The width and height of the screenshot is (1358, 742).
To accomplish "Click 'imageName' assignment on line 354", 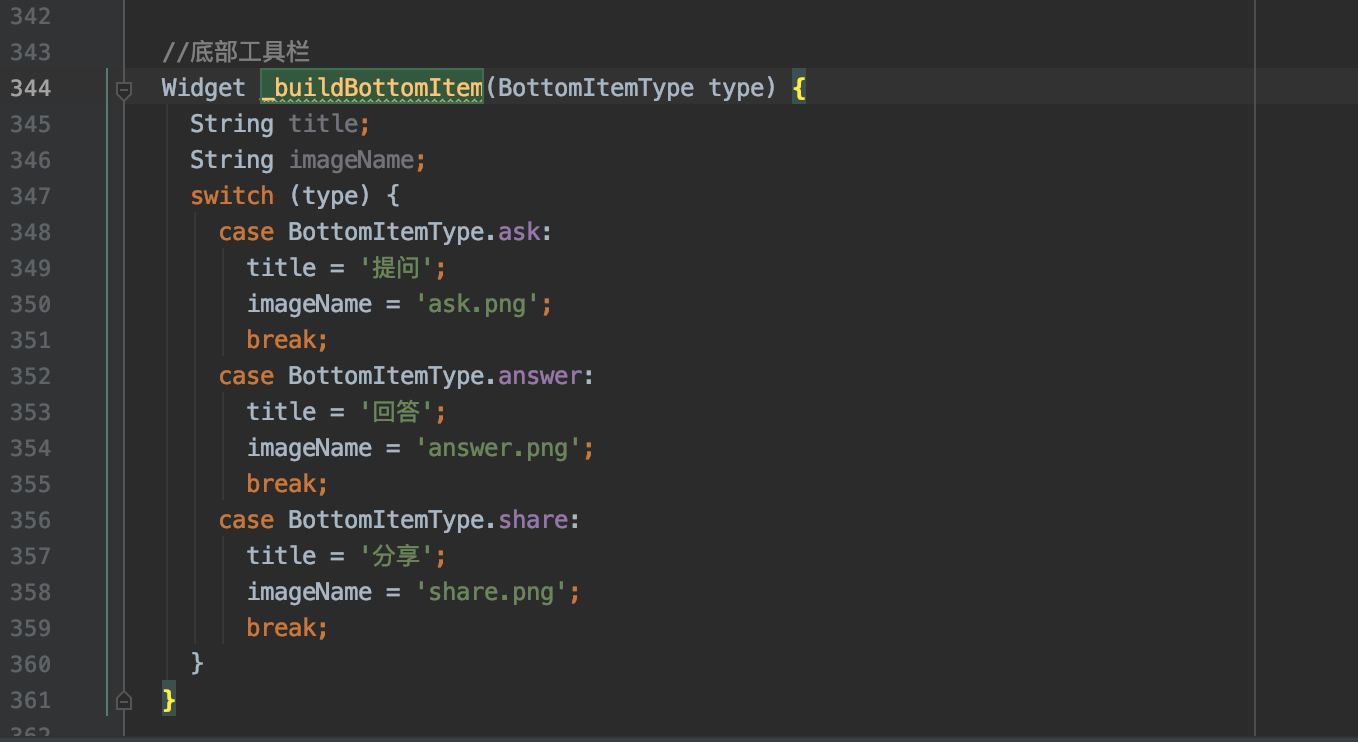I will tap(309, 448).
